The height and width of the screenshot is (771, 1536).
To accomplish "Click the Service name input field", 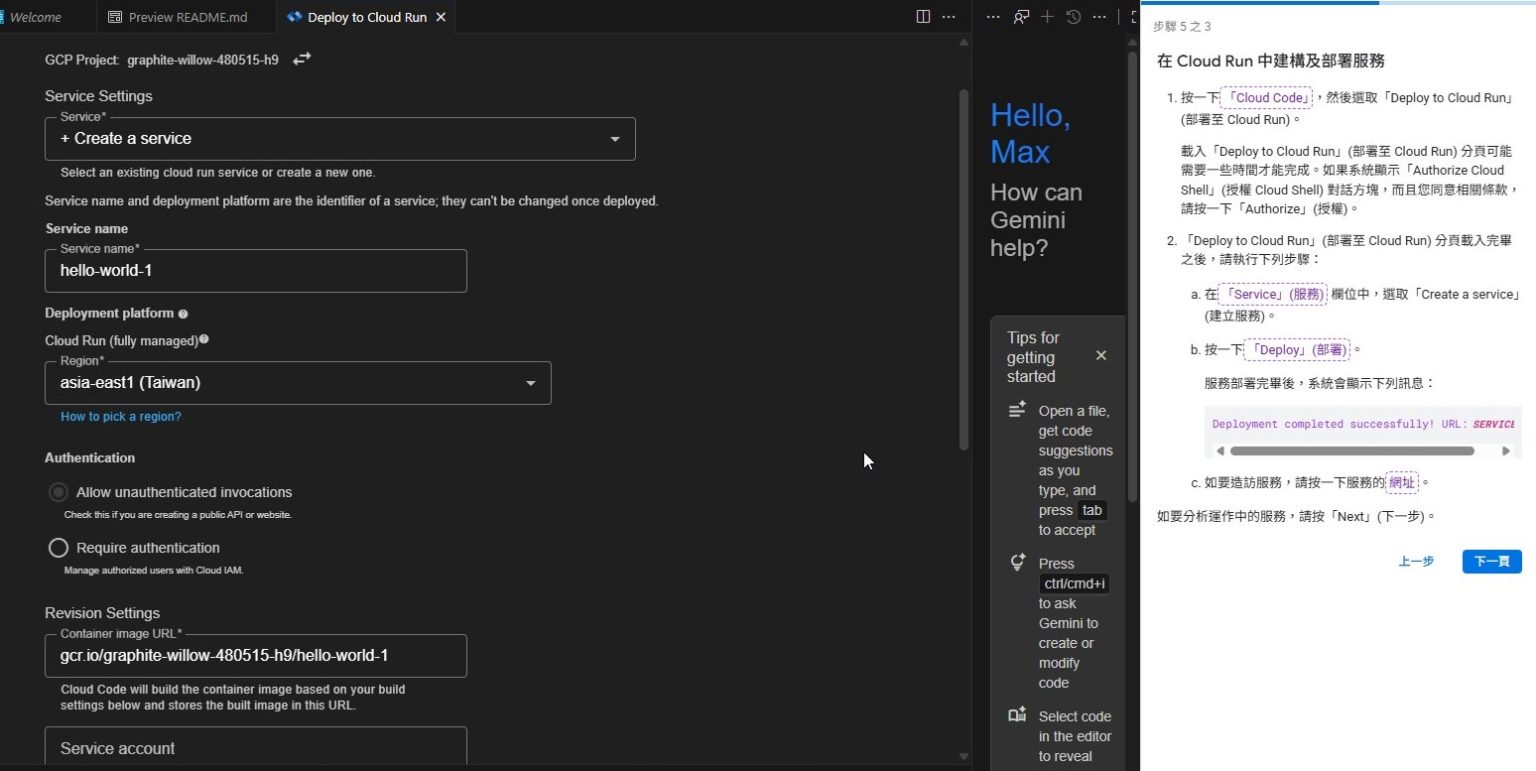I will click(x=256, y=271).
